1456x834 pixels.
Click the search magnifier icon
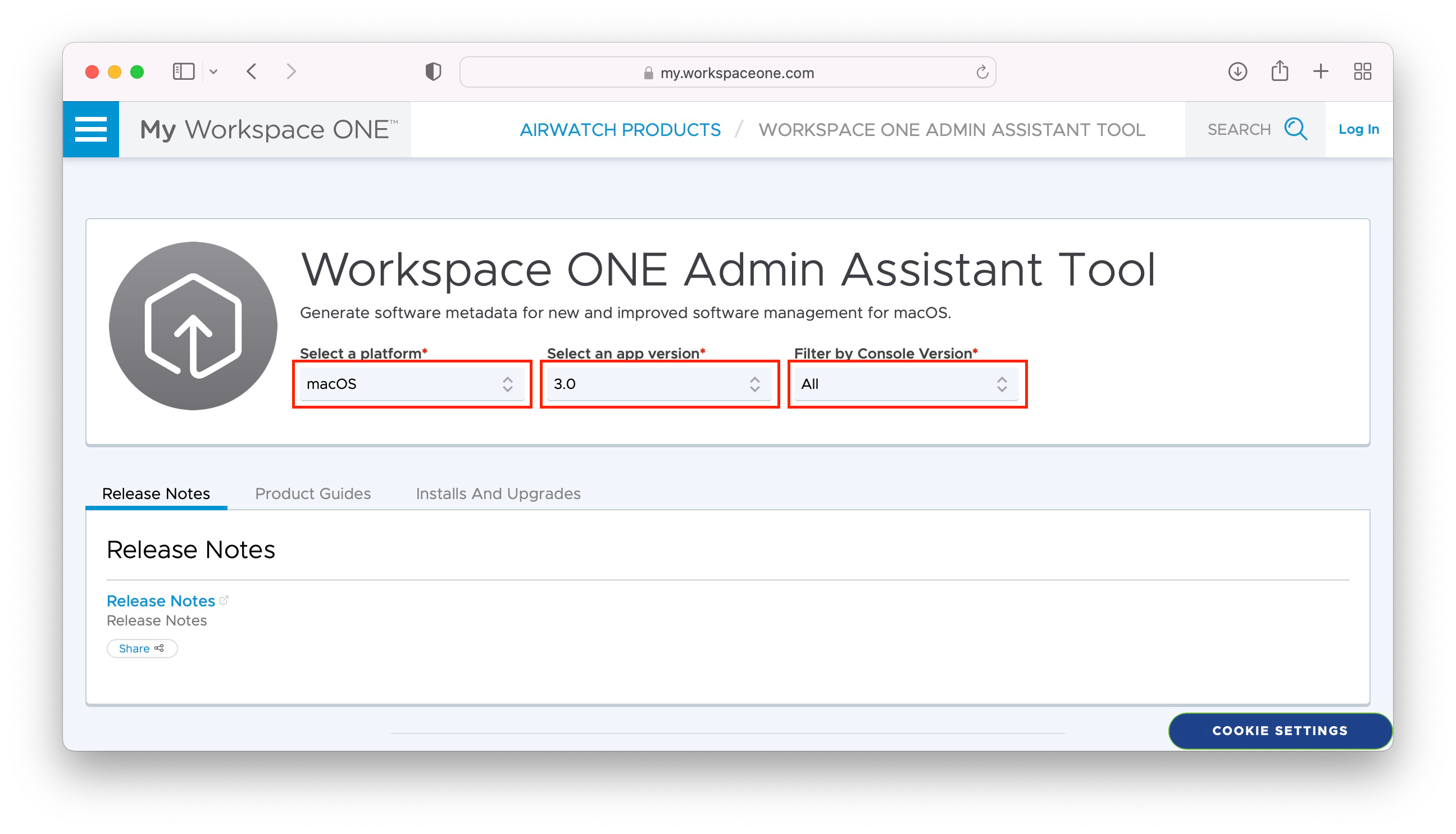click(x=1296, y=129)
